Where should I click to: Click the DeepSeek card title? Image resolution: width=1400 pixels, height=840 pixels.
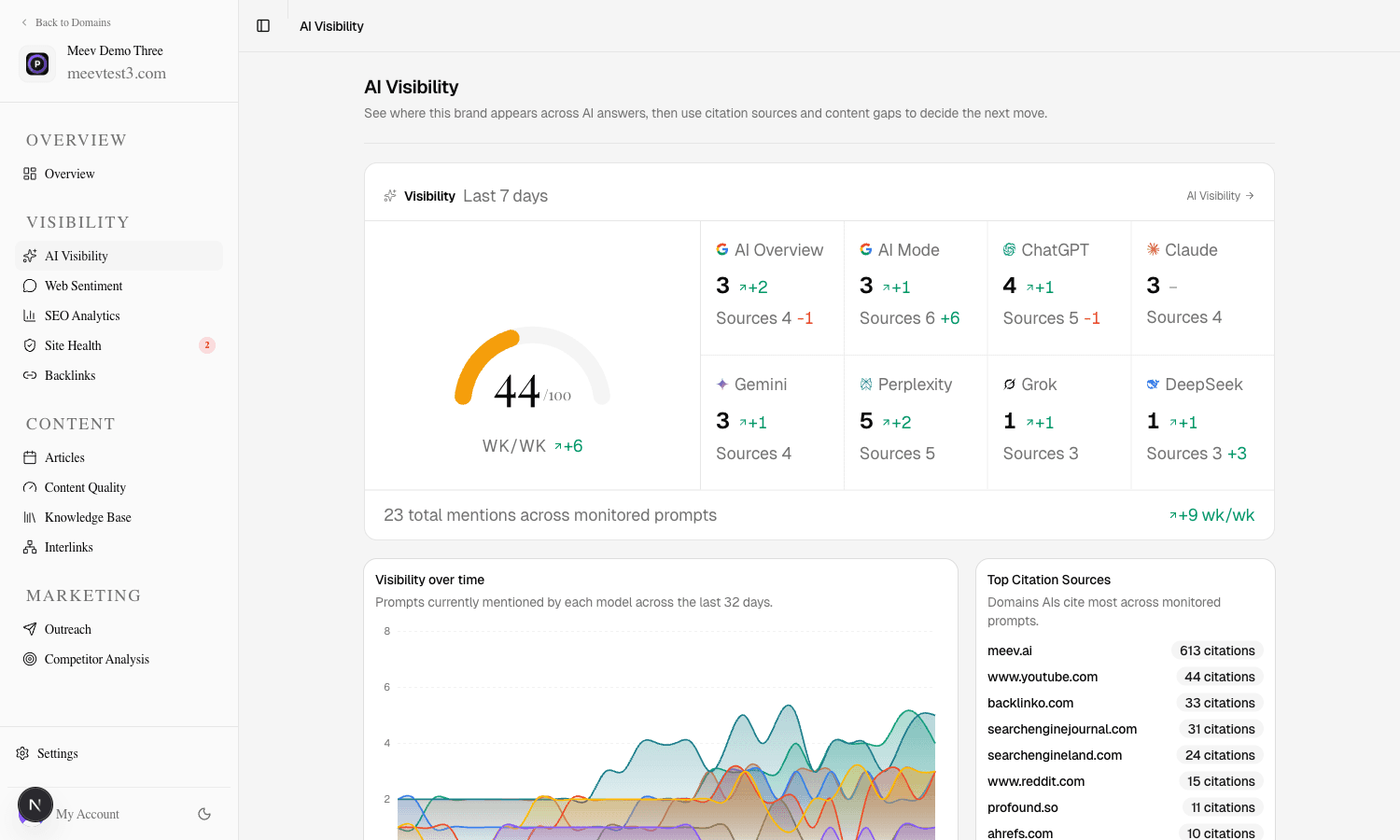pyautogui.click(x=1204, y=385)
